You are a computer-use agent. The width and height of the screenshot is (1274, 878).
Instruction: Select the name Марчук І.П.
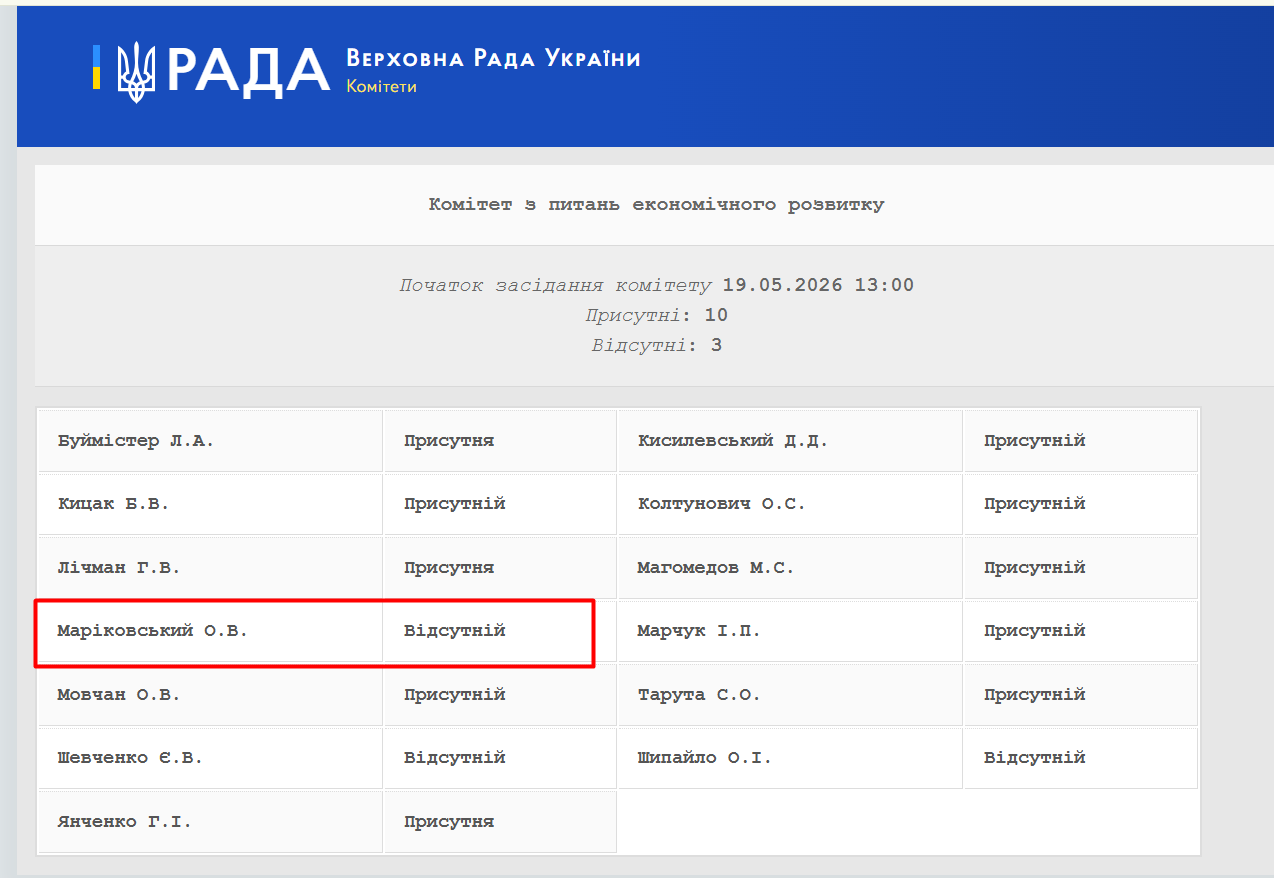pyautogui.click(x=699, y=631)
